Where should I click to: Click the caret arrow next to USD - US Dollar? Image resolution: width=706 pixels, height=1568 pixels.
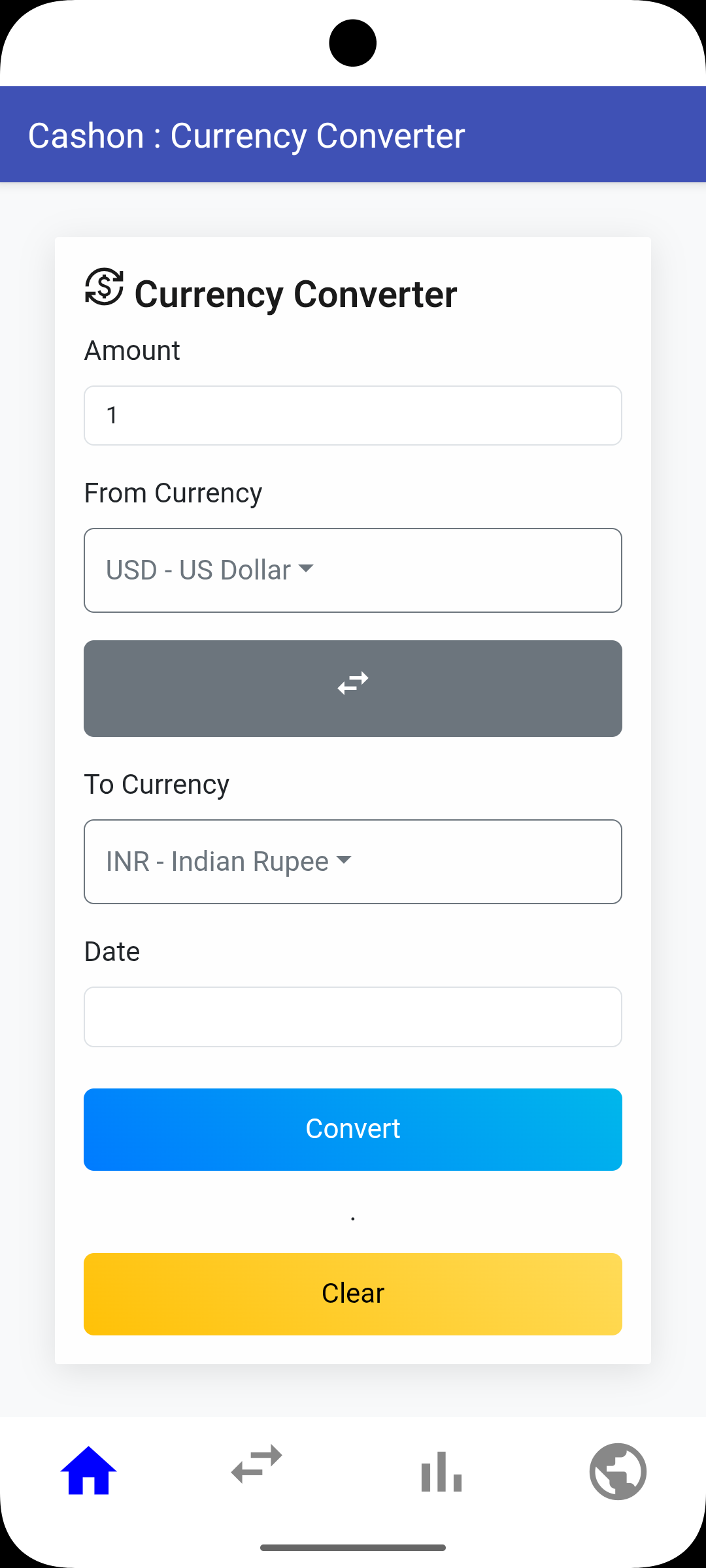[x=306, y=568]
